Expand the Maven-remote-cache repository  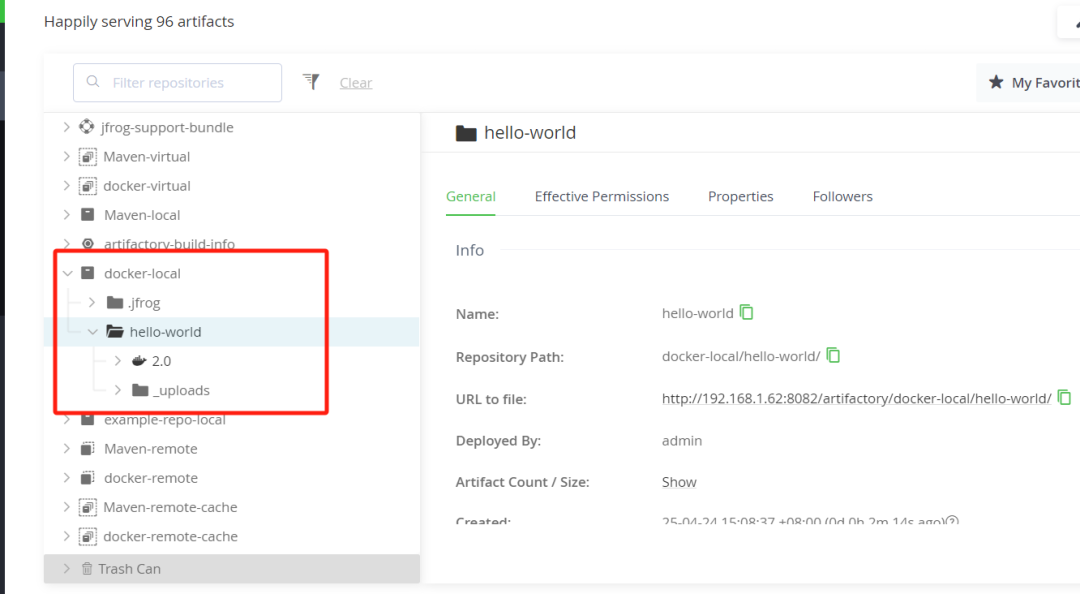tap(66, 506)
